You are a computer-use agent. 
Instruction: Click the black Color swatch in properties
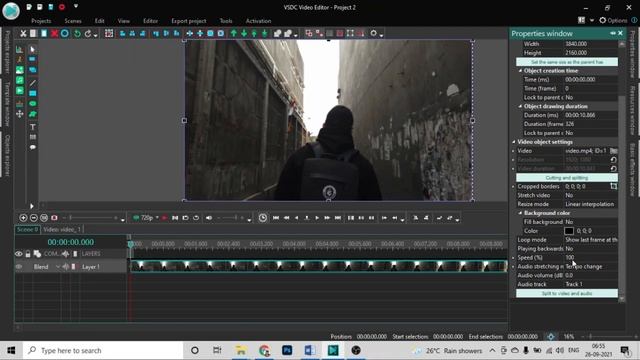[x=569, y=231]
